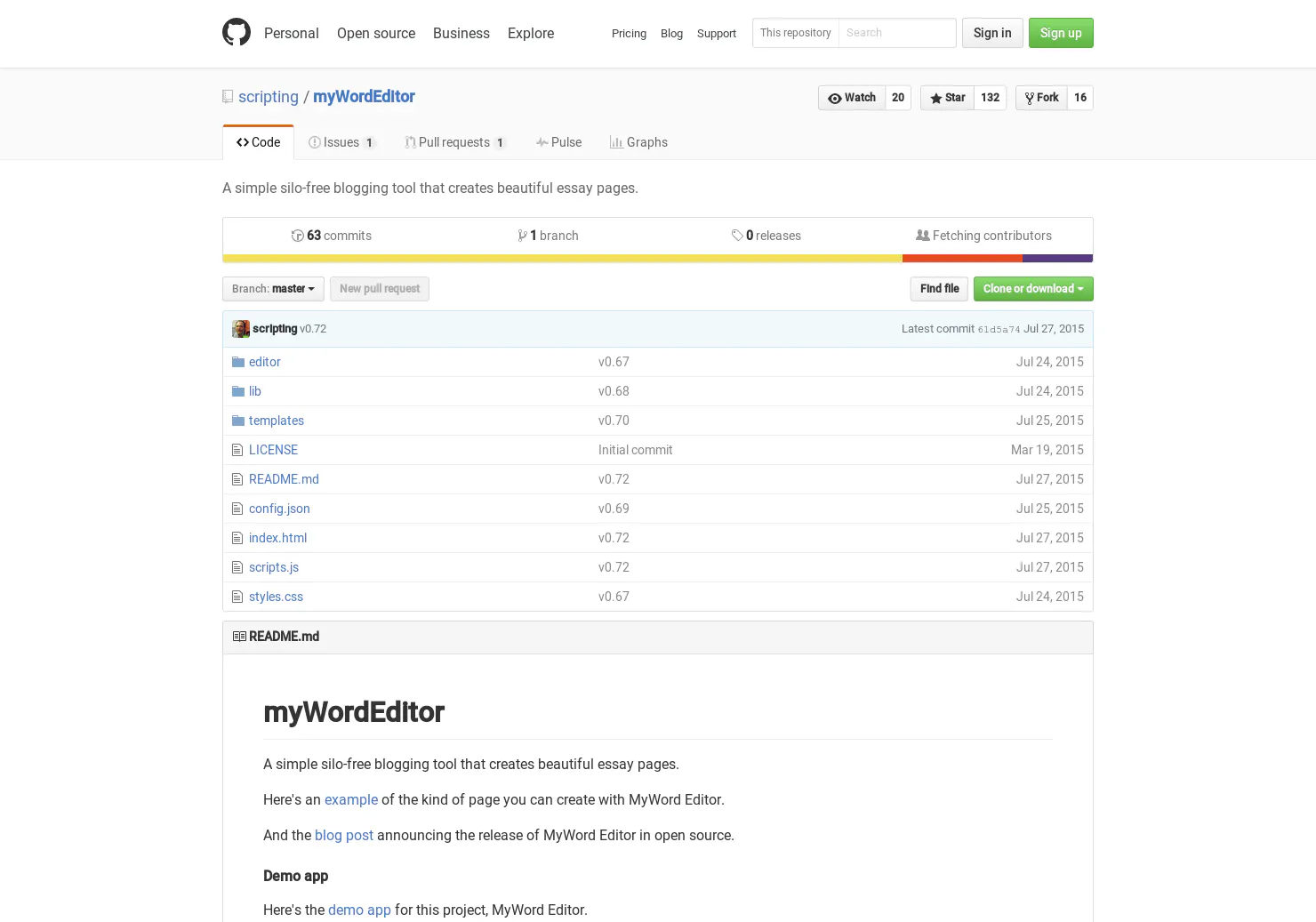The width and height of the screenshot is (1316, 922).
Task: Click the scripts.js file icon
Action: [x=237, y=567]
